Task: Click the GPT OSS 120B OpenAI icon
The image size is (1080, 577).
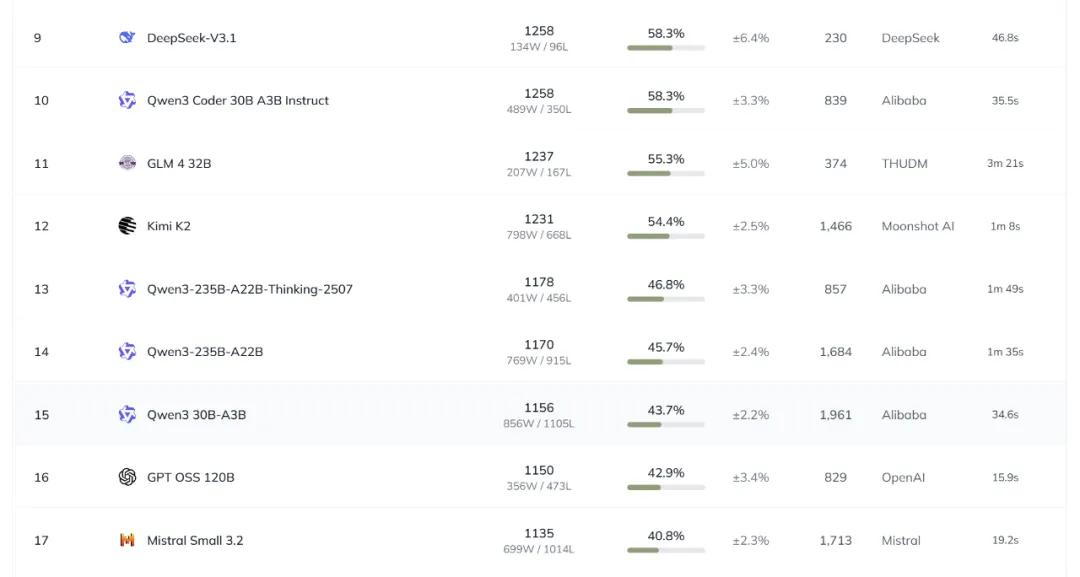Action: click(x=127, y=477)
